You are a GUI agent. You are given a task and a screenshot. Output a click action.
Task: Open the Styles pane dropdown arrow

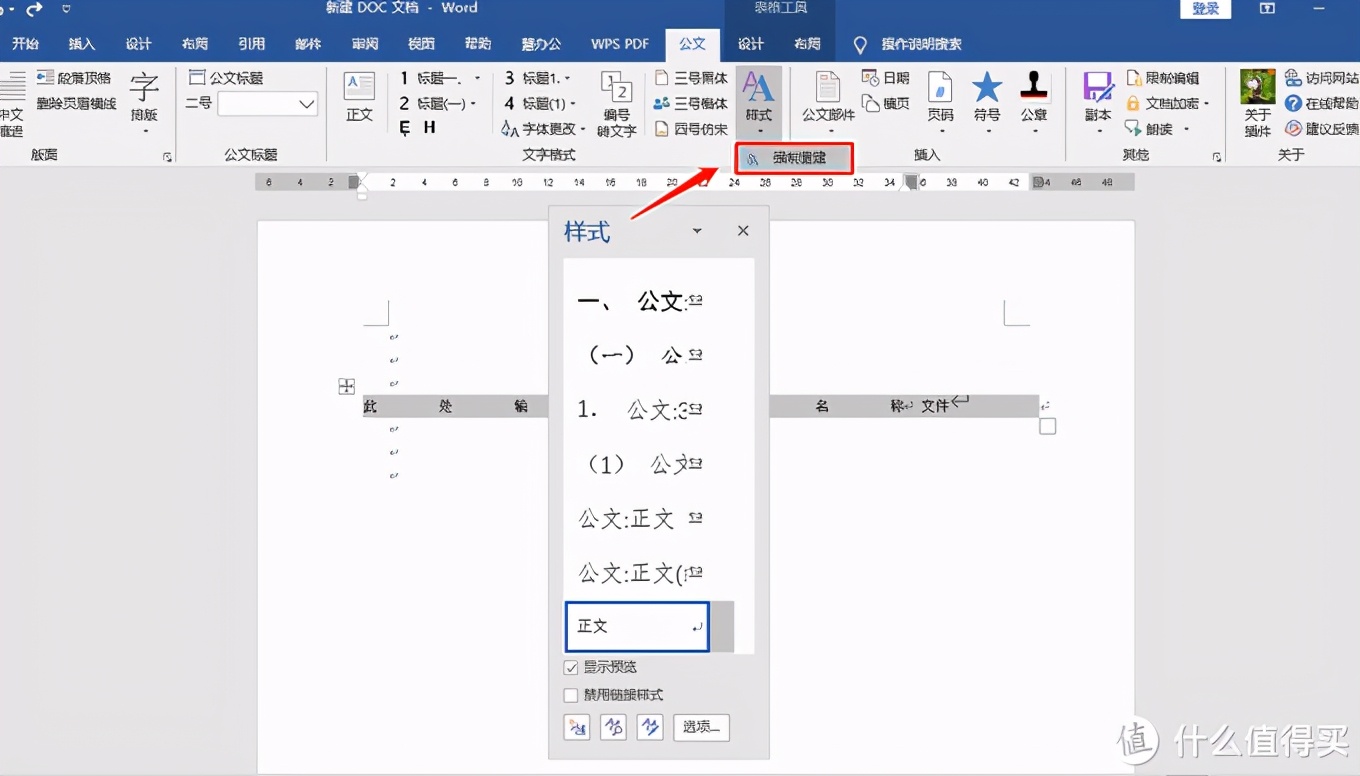(x=697, y=230)
